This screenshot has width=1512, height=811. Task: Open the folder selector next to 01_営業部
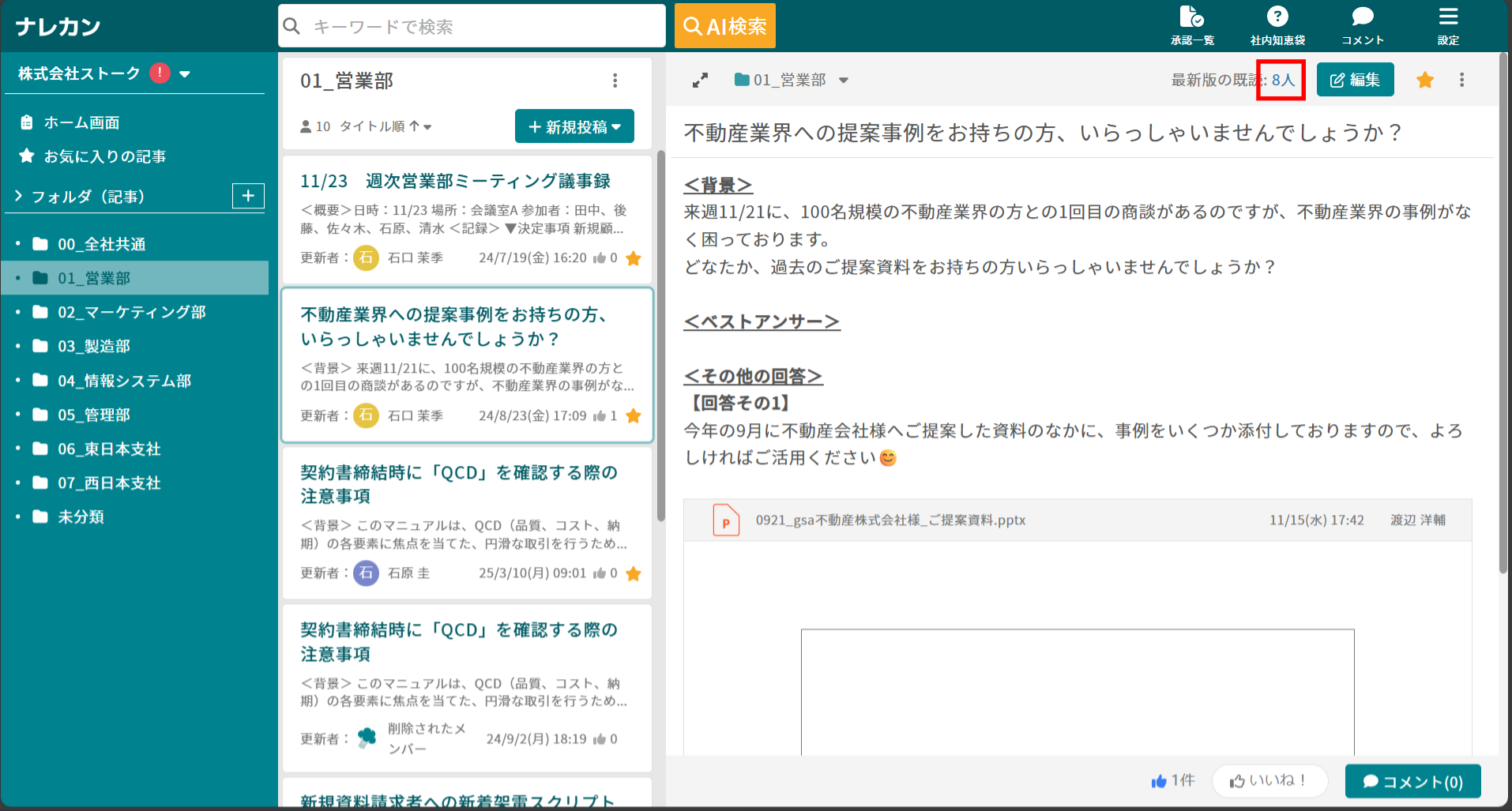pyautogui.click(x=844, y=79)
